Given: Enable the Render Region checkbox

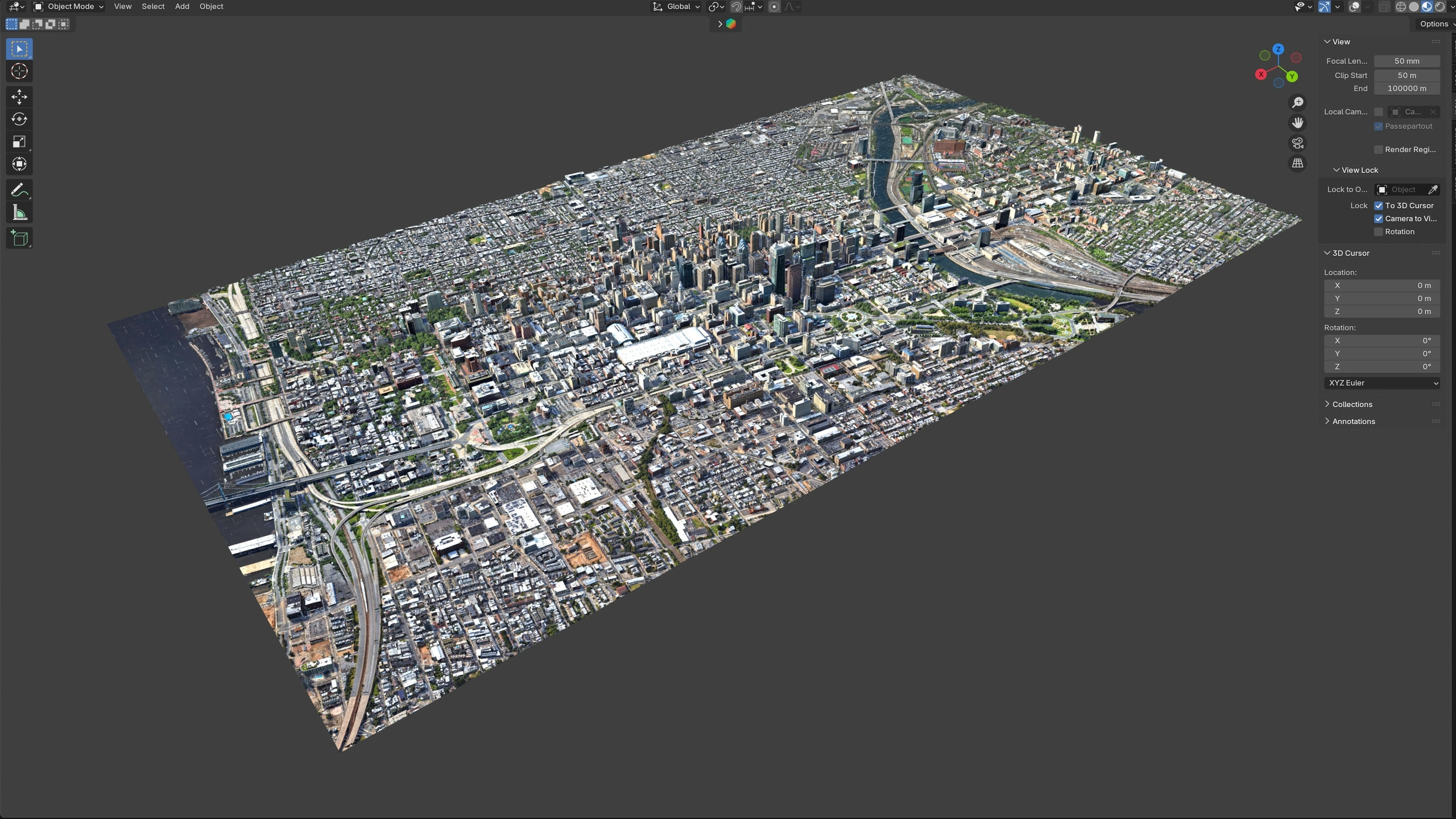Looking at the screenshot, I should click(x=1379, y=150).
